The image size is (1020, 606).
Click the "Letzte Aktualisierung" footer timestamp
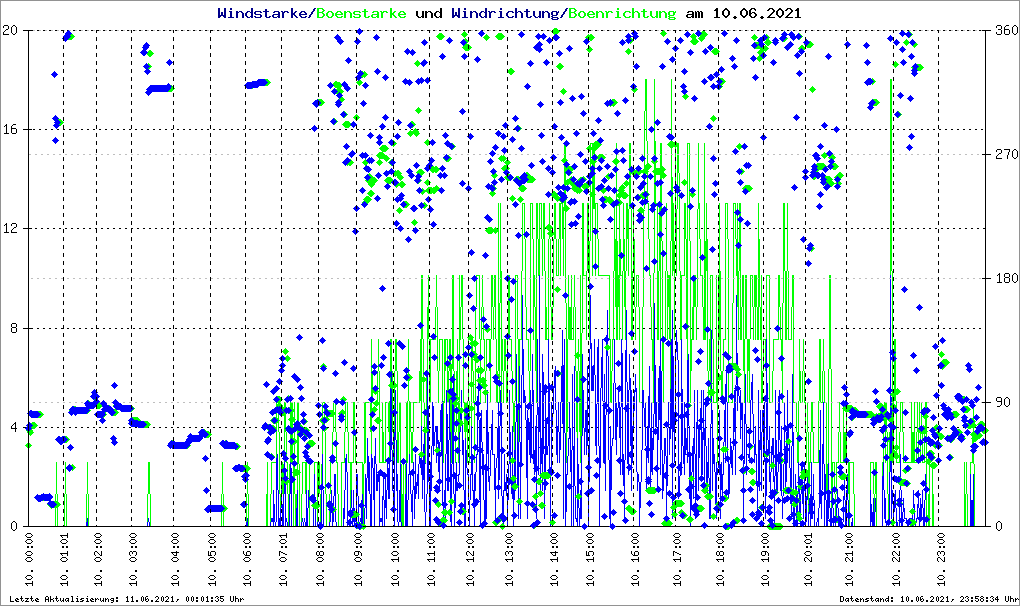click(127, 599)
